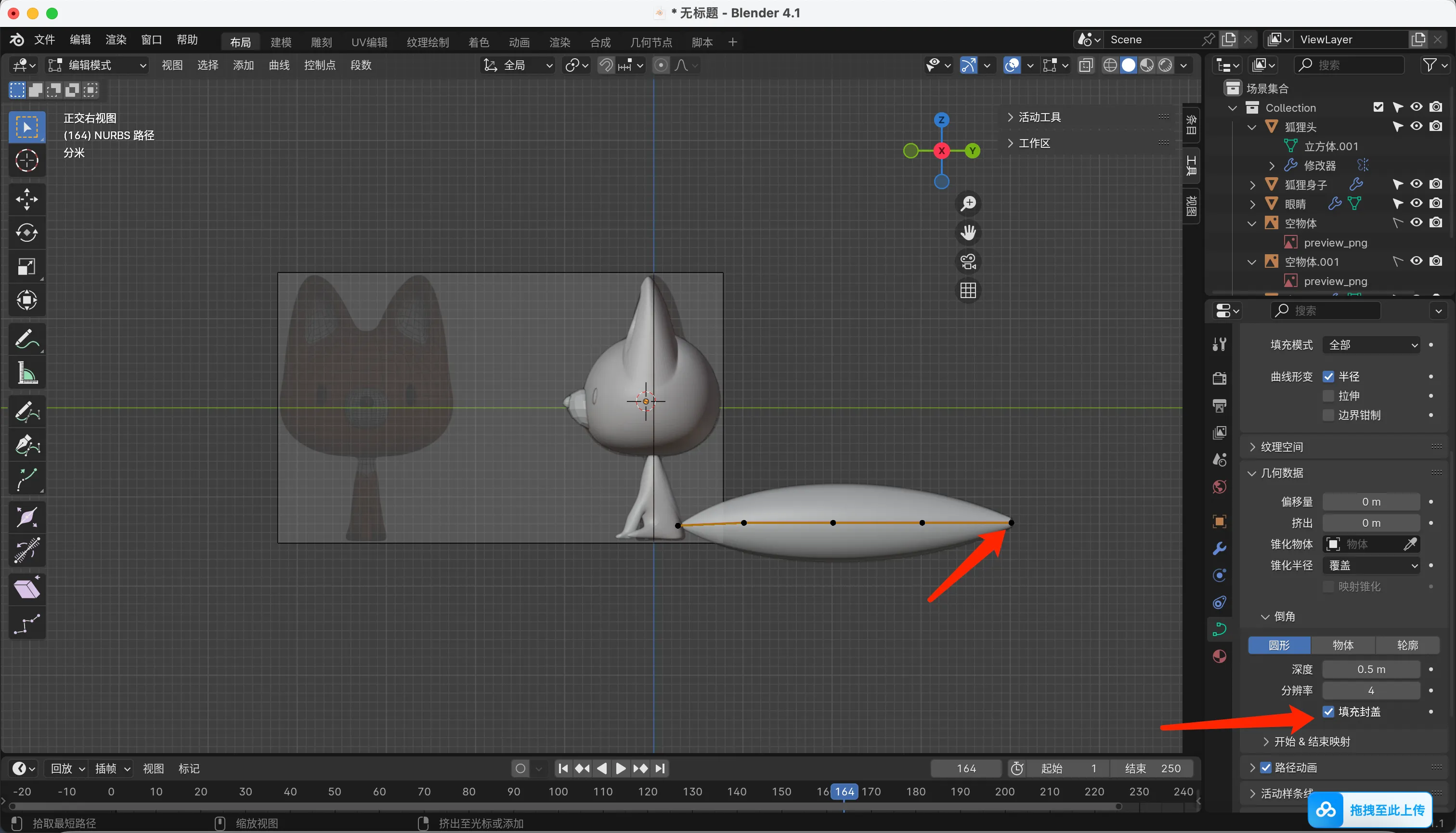Switch to the 雕刻 workspace tab
The width and height of the screenshot is (1456, 833).
(x=321, y=42)
